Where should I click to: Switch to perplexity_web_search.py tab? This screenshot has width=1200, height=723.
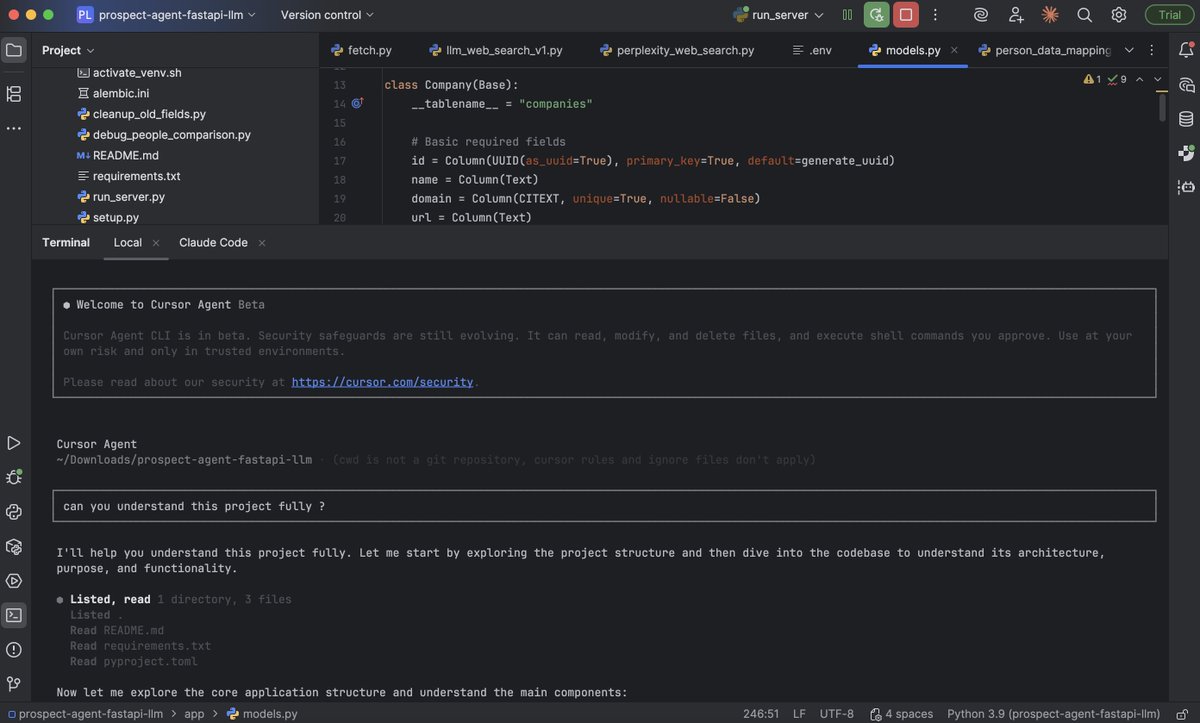(676, 50)
